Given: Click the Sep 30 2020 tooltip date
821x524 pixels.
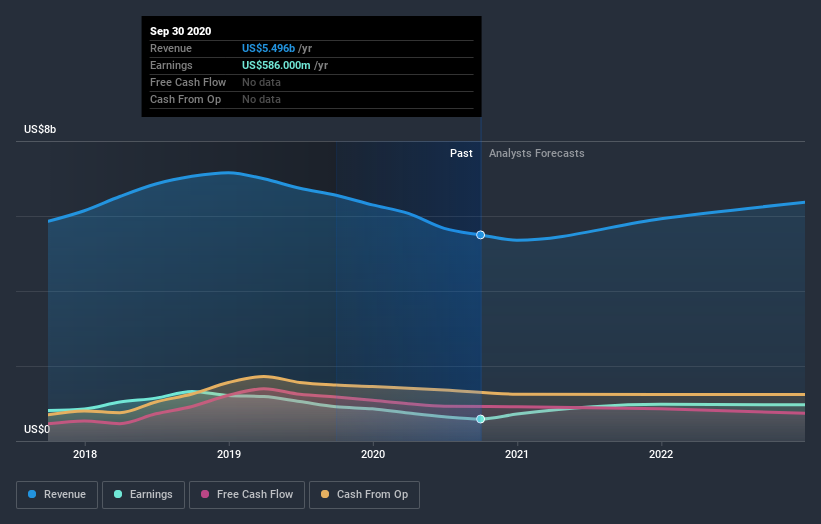Looking at the screenshot, I should 181,31.
